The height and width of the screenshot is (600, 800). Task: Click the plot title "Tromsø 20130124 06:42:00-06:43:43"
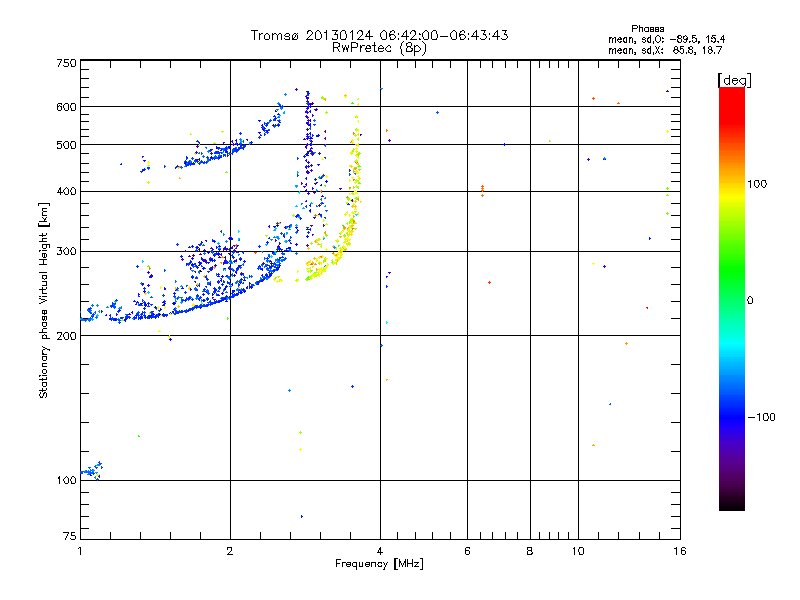pos(379,35)
